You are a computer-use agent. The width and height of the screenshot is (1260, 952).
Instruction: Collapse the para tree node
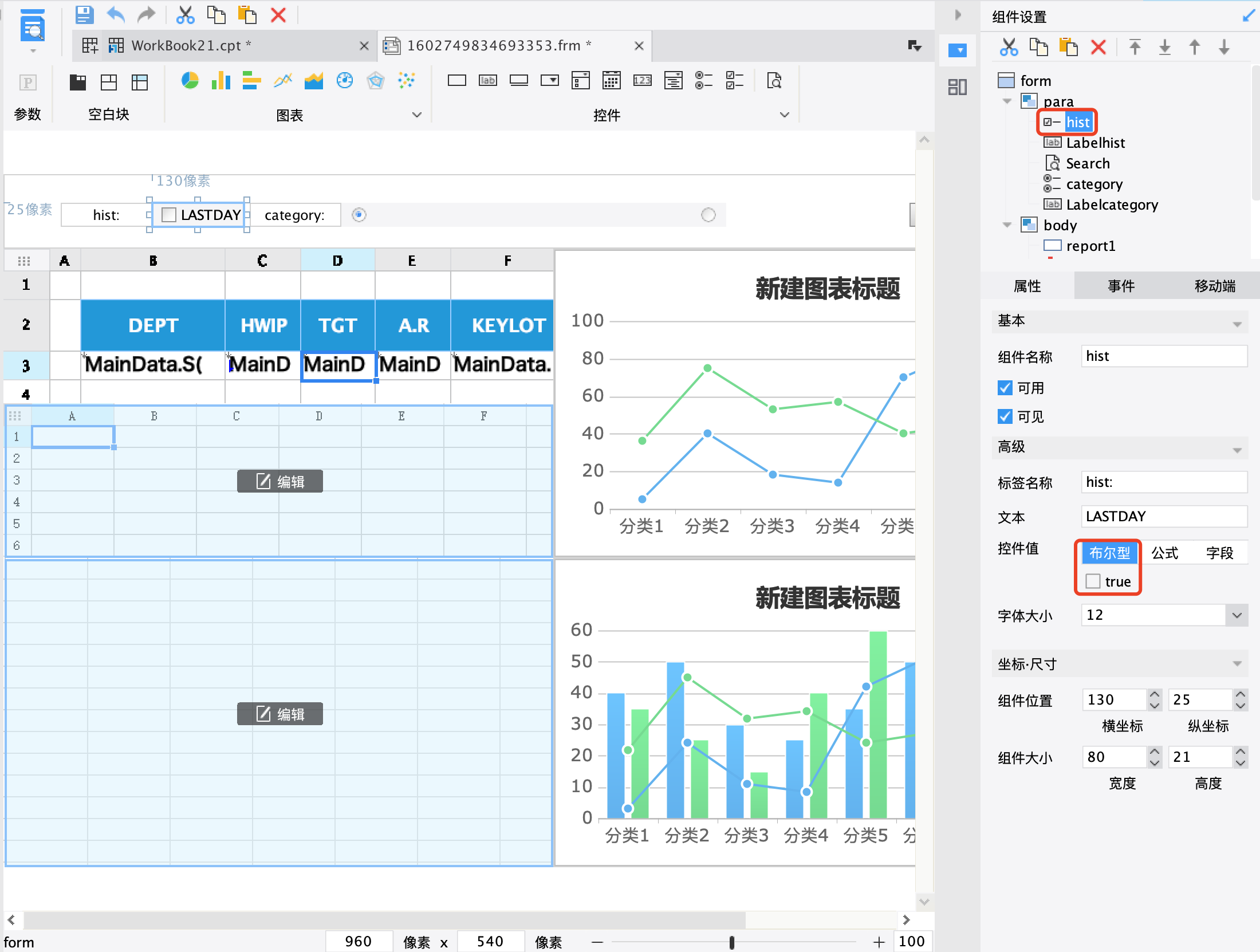(1007, 101)
